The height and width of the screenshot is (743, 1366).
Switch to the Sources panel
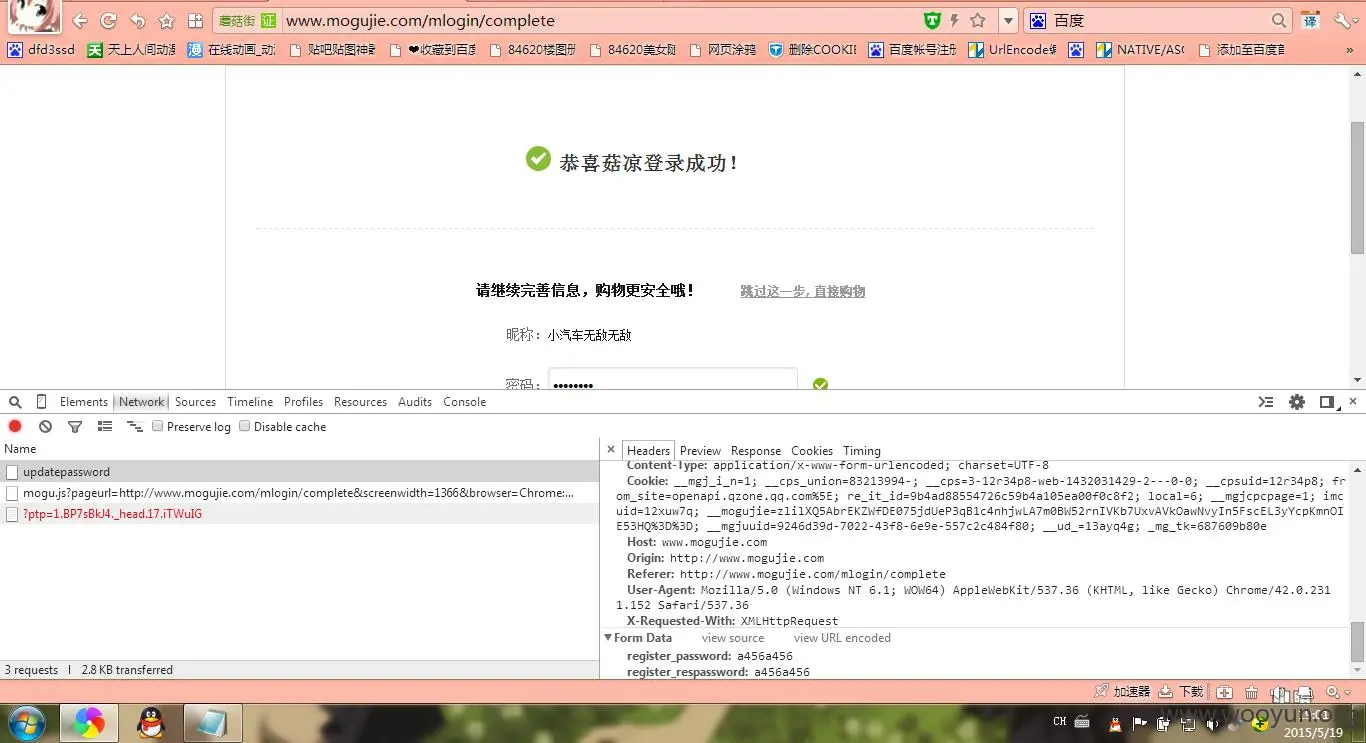tap(195, 402)
